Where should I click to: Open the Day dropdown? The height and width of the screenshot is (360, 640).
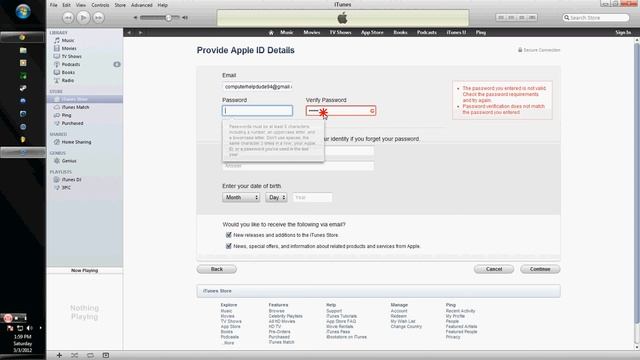pos(276,198)
